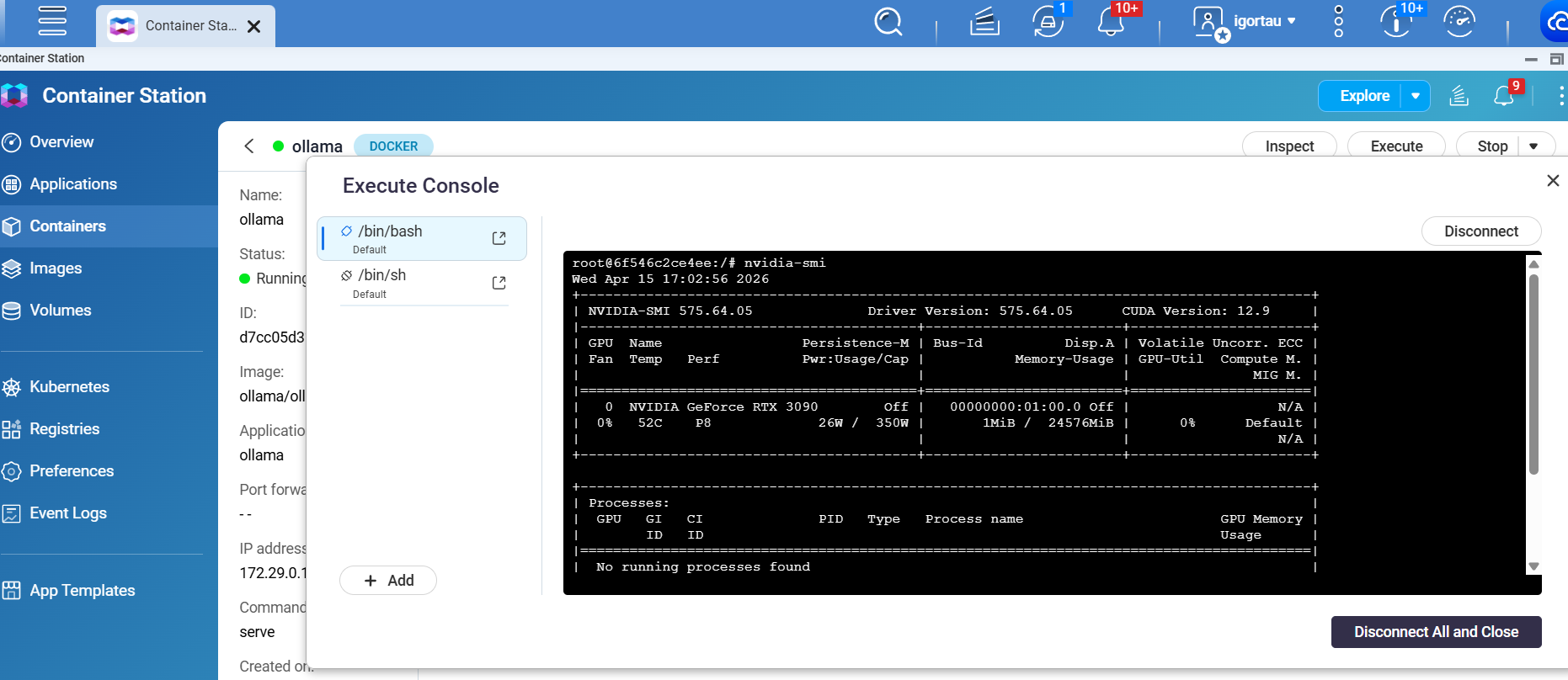Expand the Explore button dropdown arrow
The image size is (1568, 680).
(1416, 96)
